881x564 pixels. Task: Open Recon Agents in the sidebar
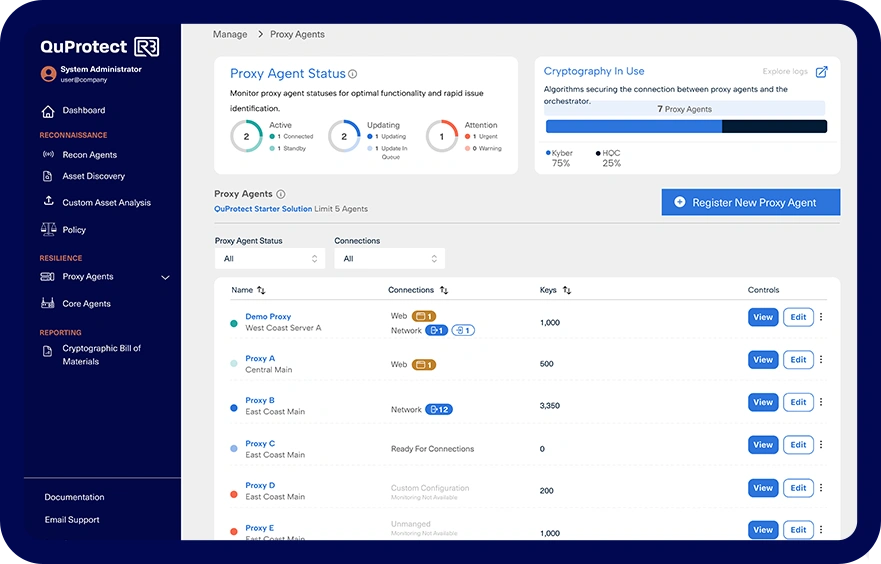coord(89,155)
